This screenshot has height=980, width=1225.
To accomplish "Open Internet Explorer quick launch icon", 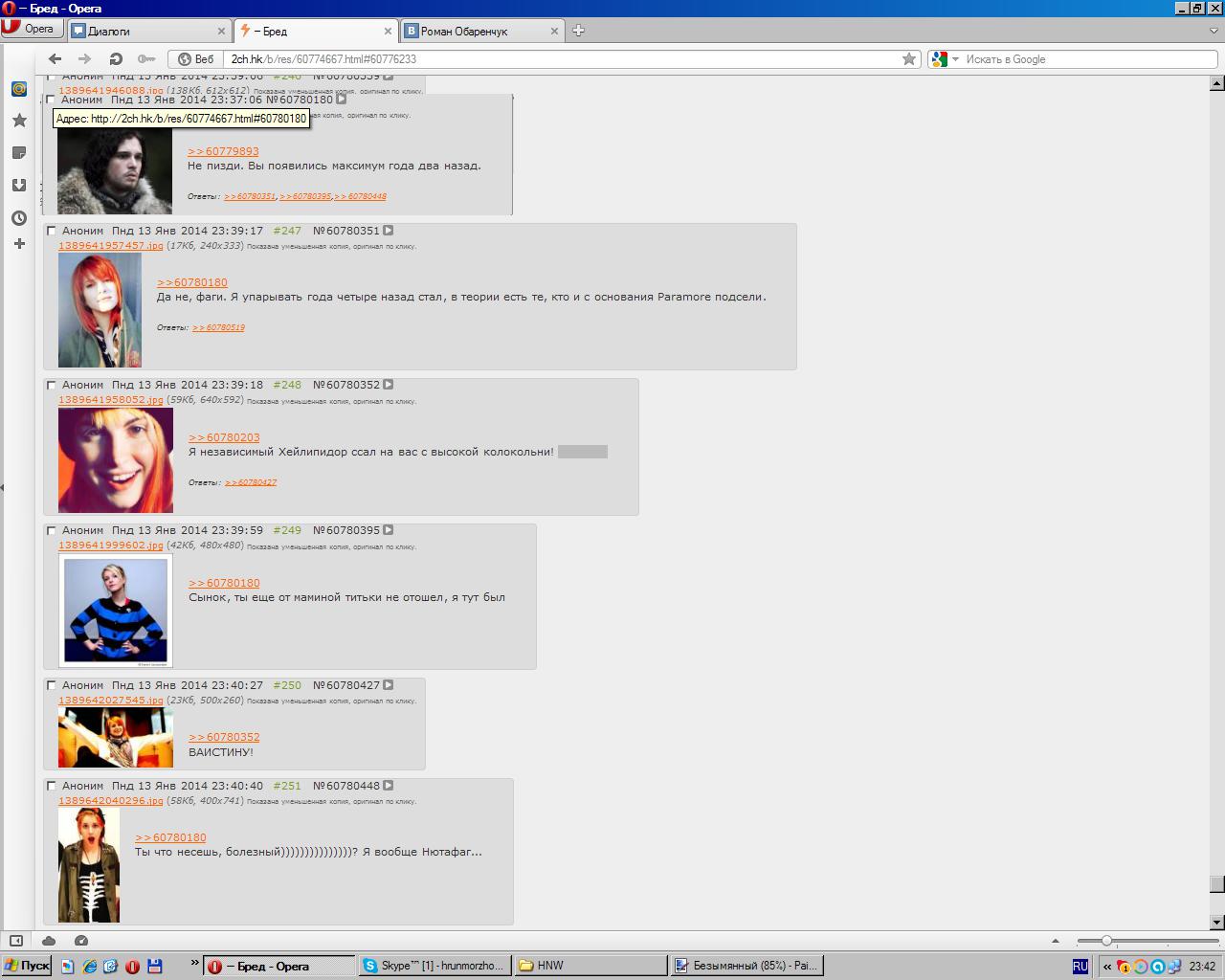I will 88,967.
